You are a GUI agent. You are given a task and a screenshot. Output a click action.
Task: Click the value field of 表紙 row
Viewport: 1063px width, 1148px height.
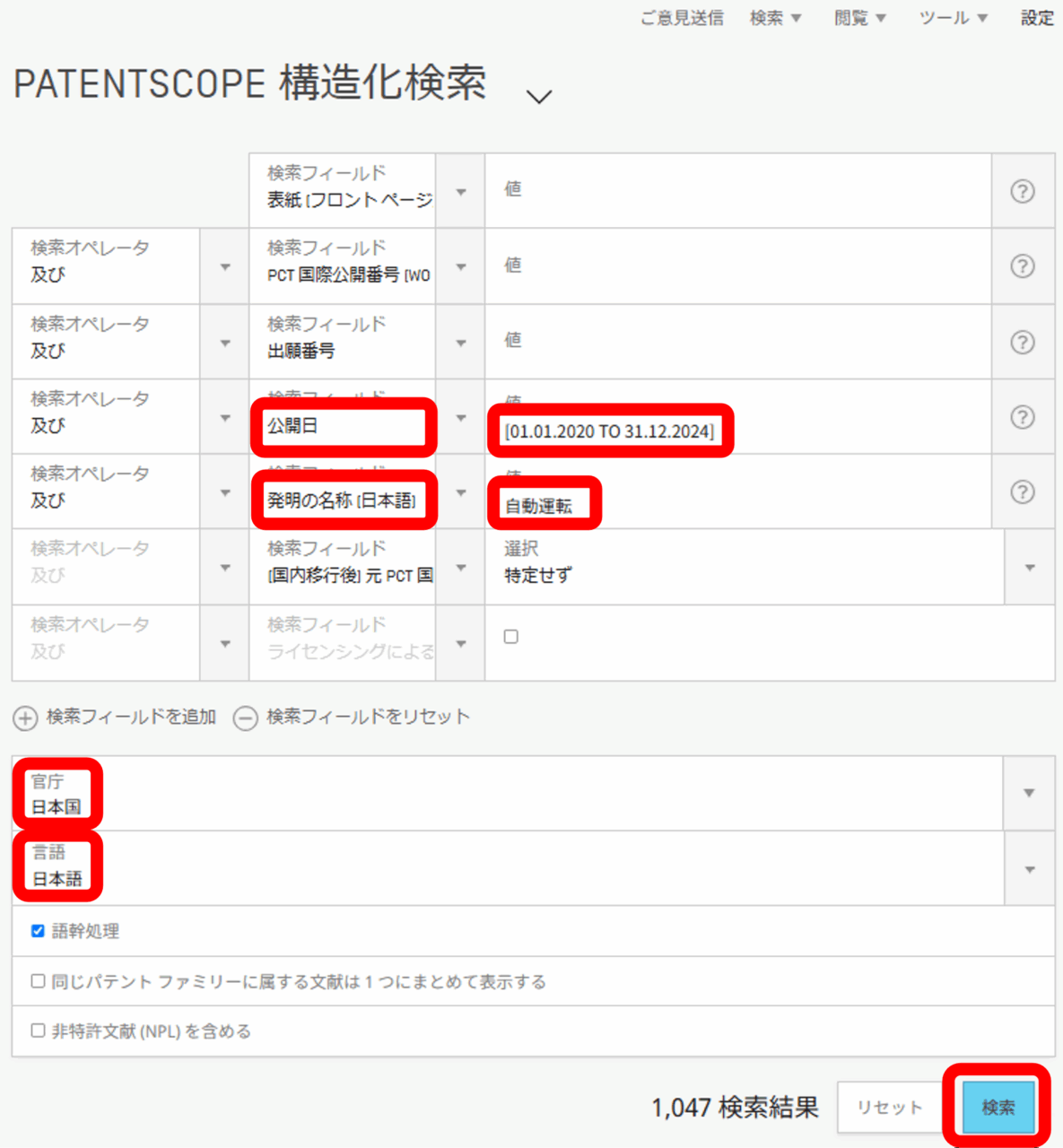[x=738, y=191]
